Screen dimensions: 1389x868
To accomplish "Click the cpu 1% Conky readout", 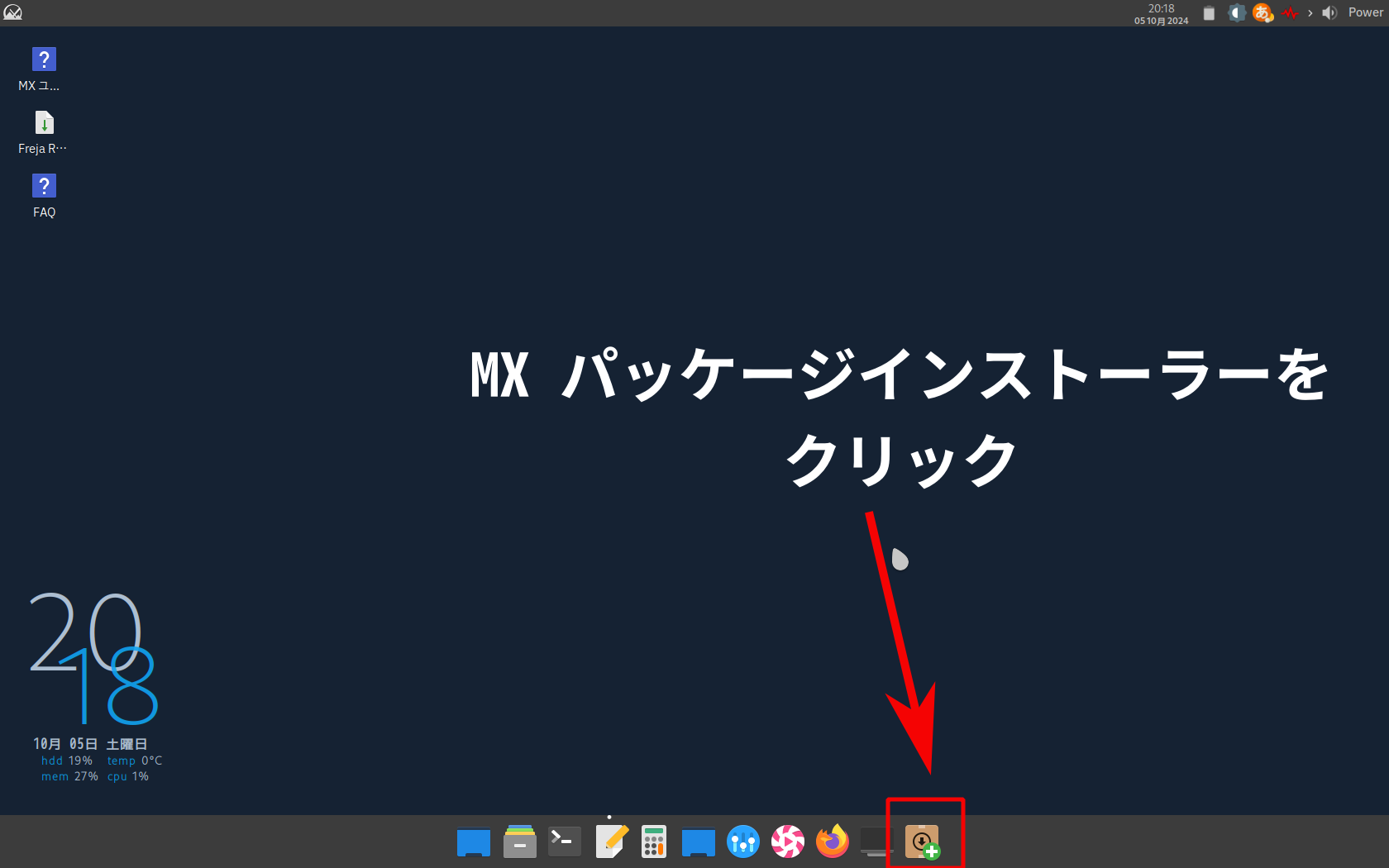I will coord(128,776).
